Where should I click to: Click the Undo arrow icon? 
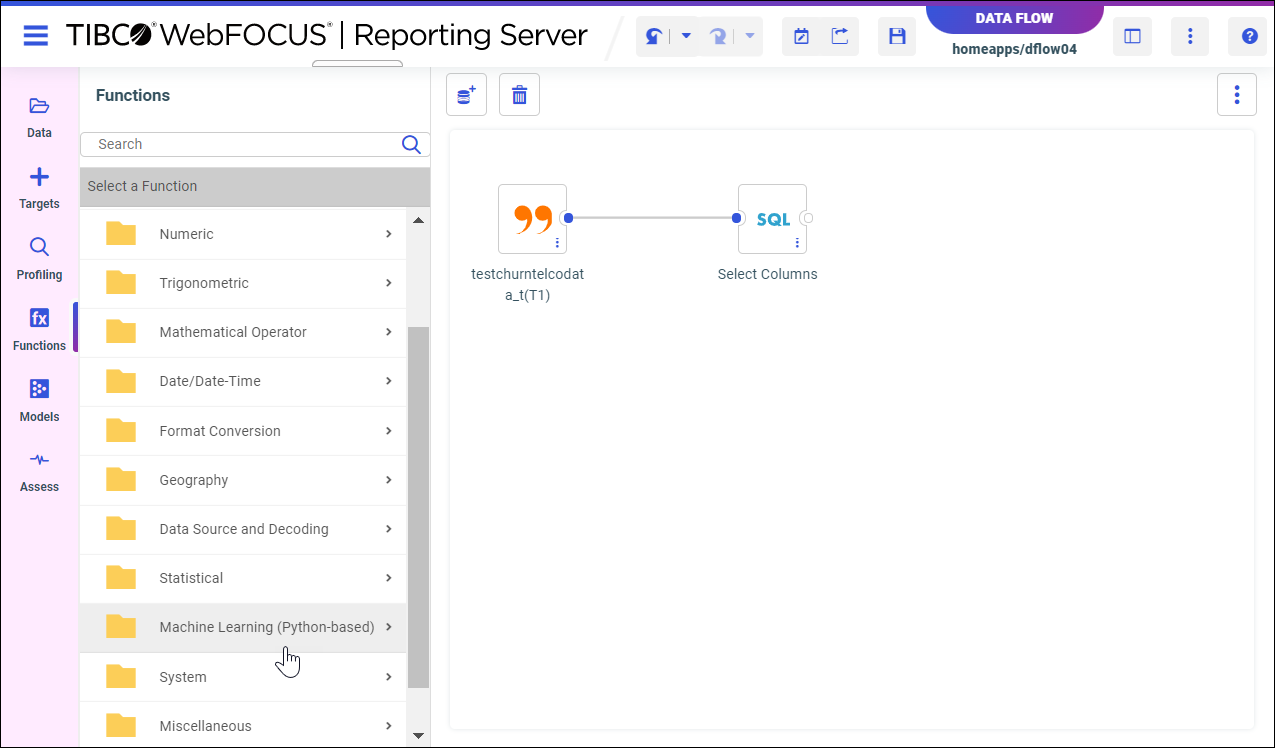tap(654, 37)
